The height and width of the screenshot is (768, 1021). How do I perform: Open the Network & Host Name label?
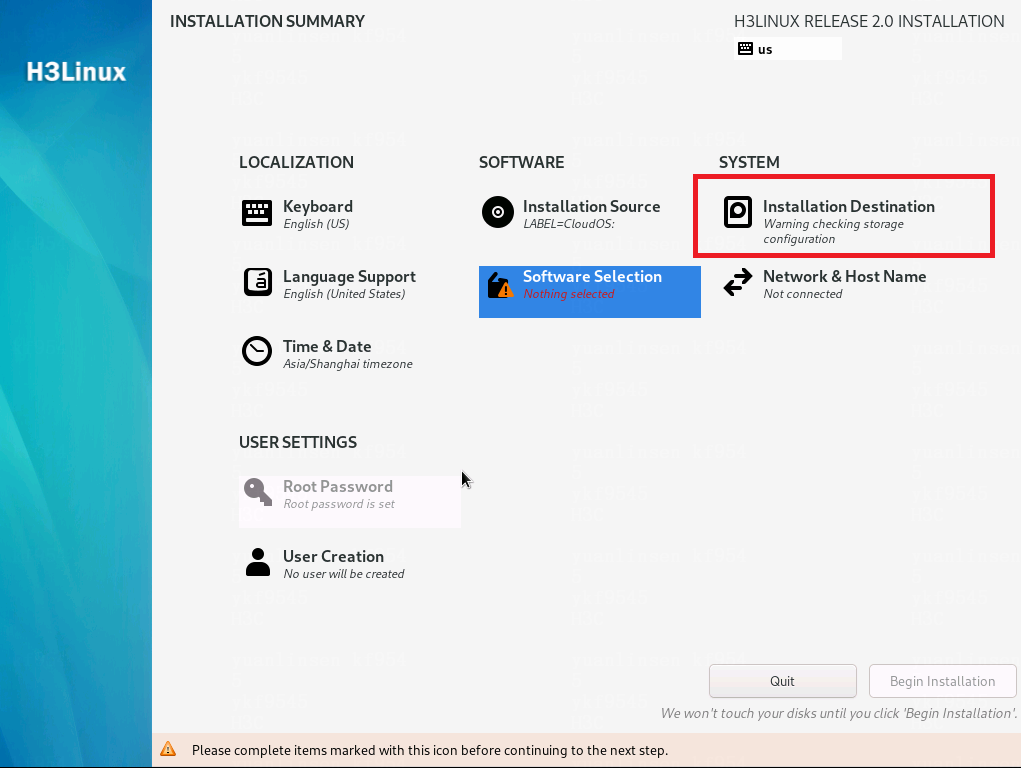845,276
